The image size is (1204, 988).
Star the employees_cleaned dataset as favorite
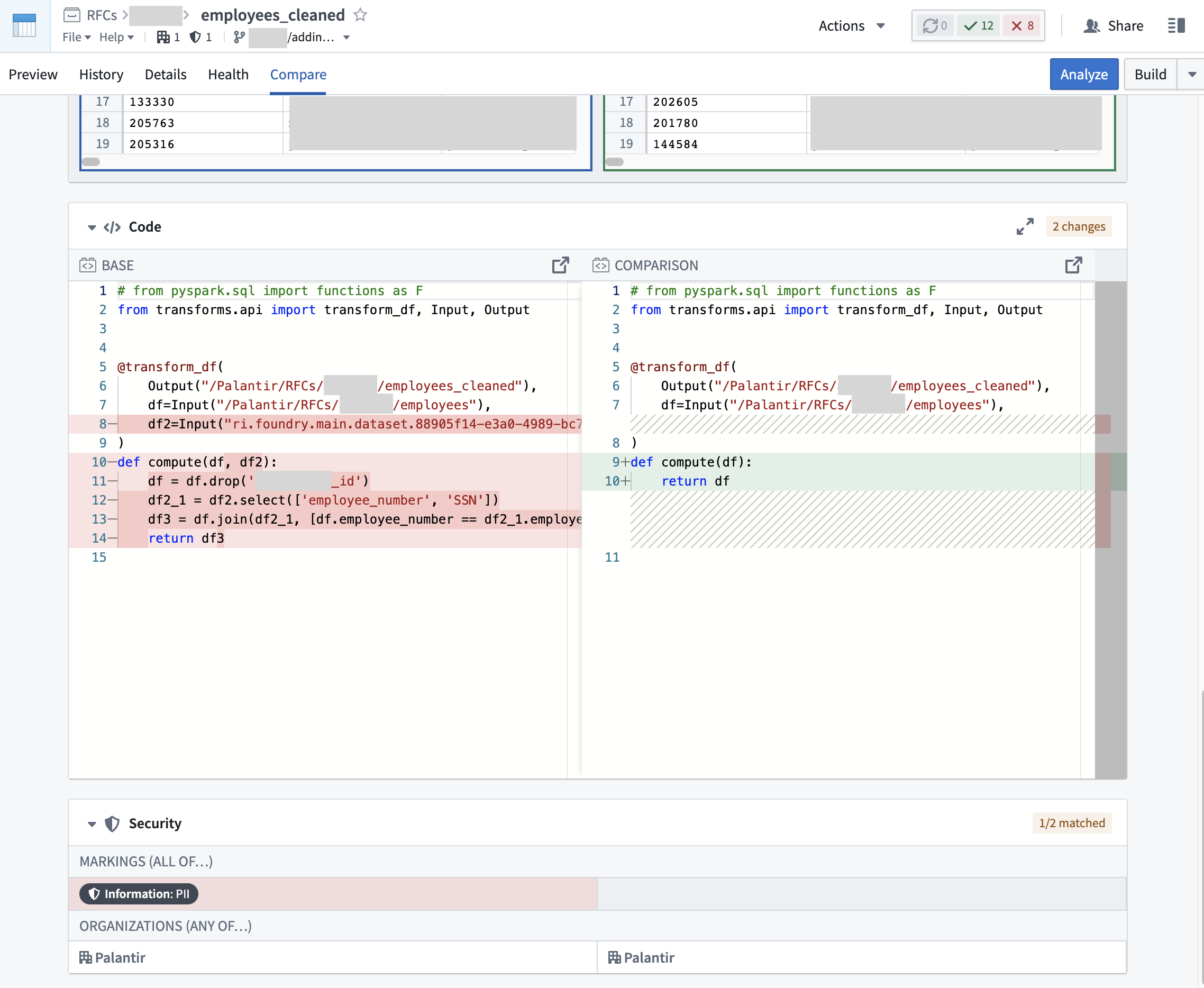point(360,15)
